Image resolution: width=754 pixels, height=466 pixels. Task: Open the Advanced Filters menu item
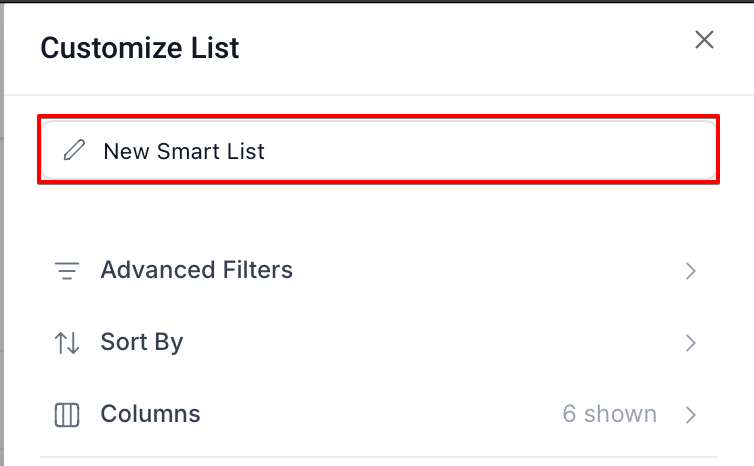tap(196, 270)
